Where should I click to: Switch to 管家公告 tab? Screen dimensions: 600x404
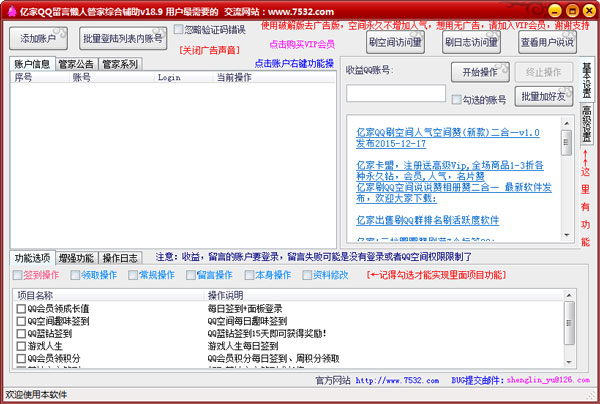pos(76,64)
